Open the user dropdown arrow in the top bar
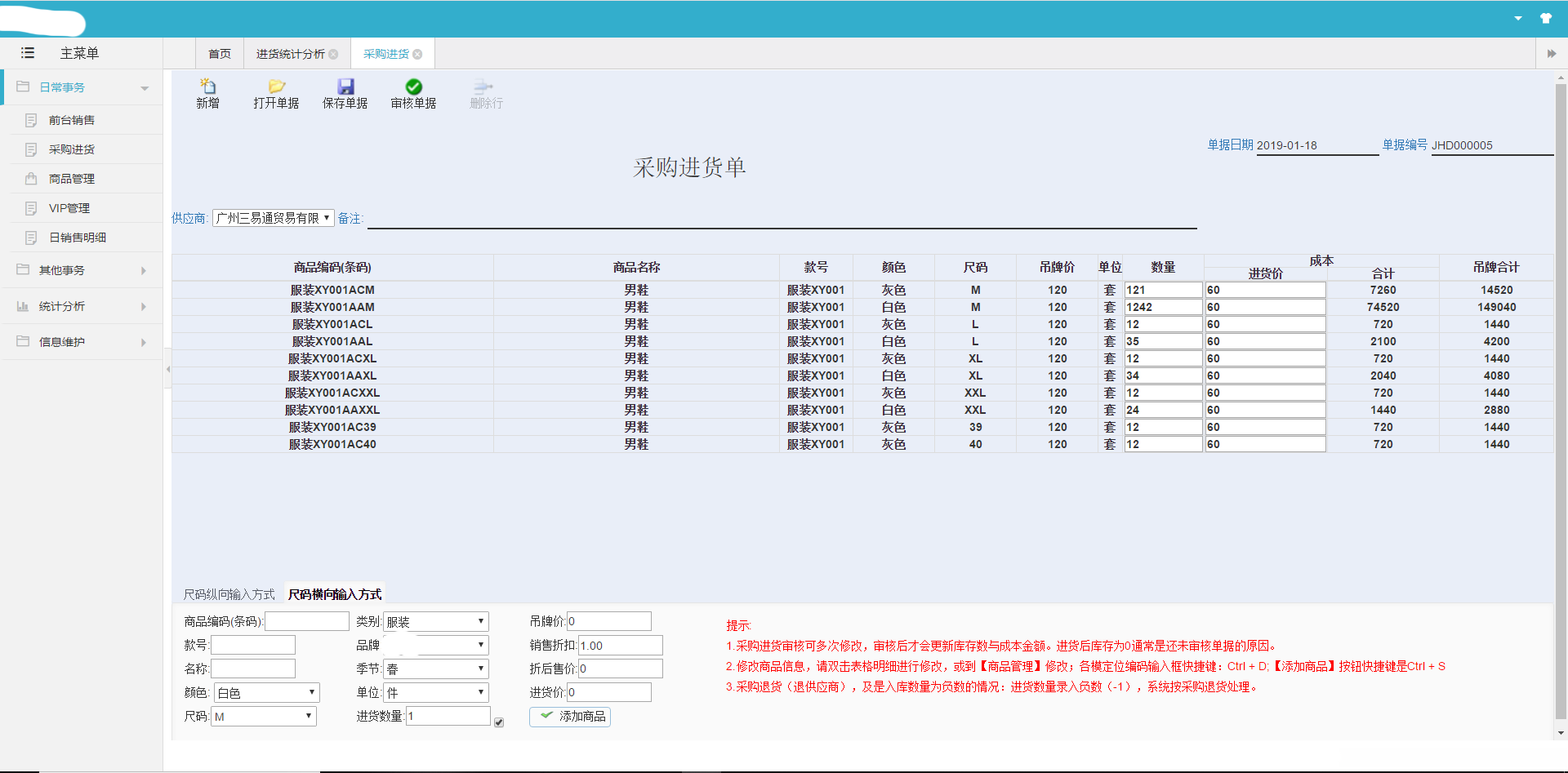 coord(1518,18)
